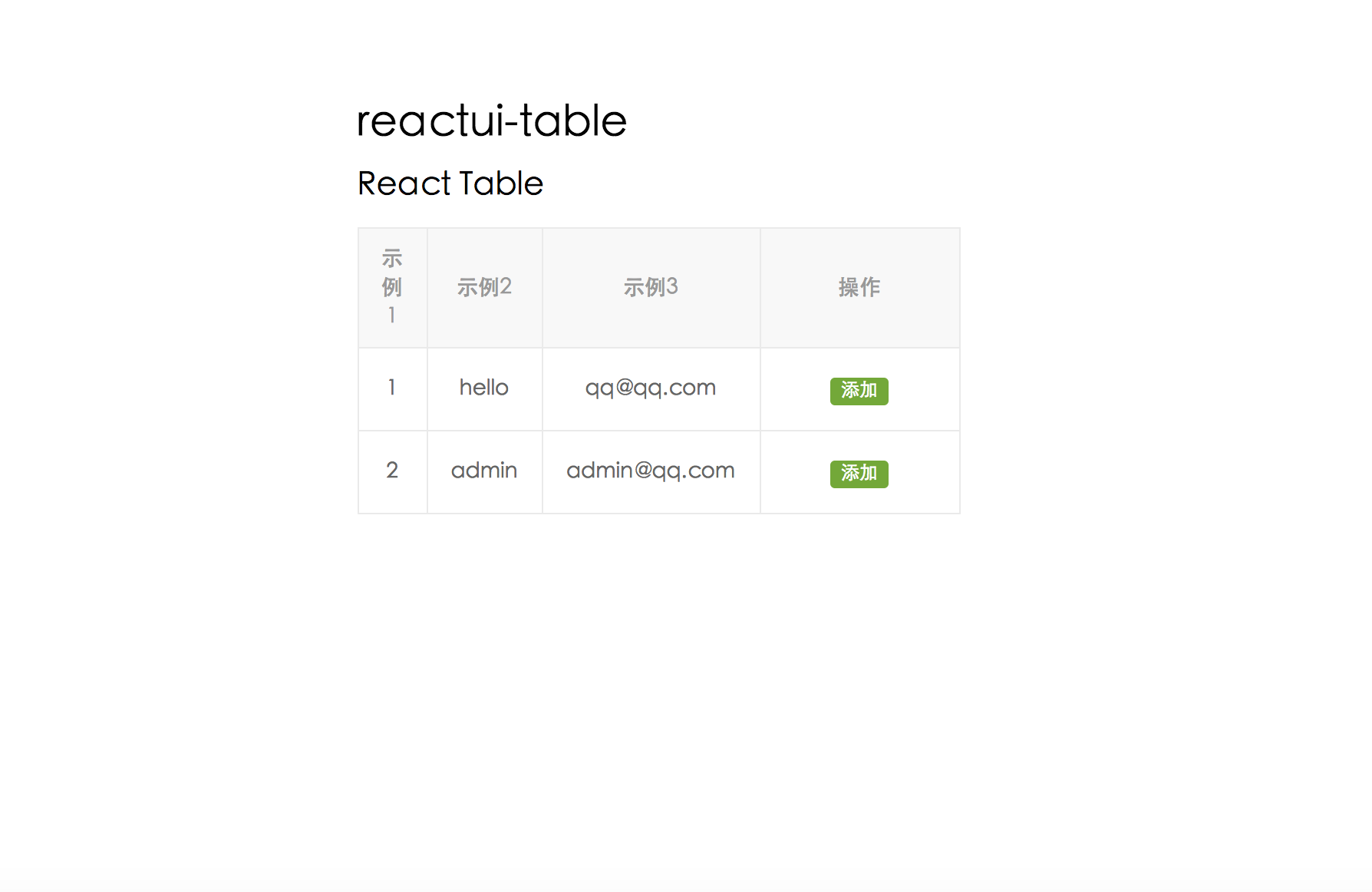This screenshot has width=1372, height=892.
Task: Click the empty white space right of the table
Action: click(1151, 368)
